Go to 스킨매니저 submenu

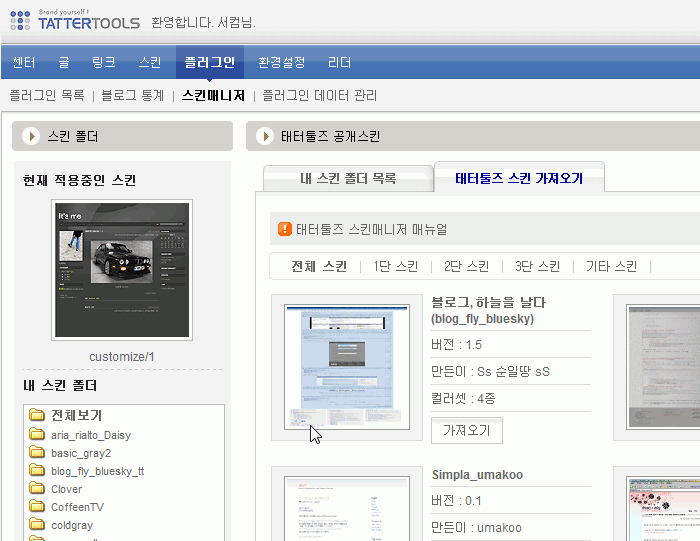(x=213, y=95)
